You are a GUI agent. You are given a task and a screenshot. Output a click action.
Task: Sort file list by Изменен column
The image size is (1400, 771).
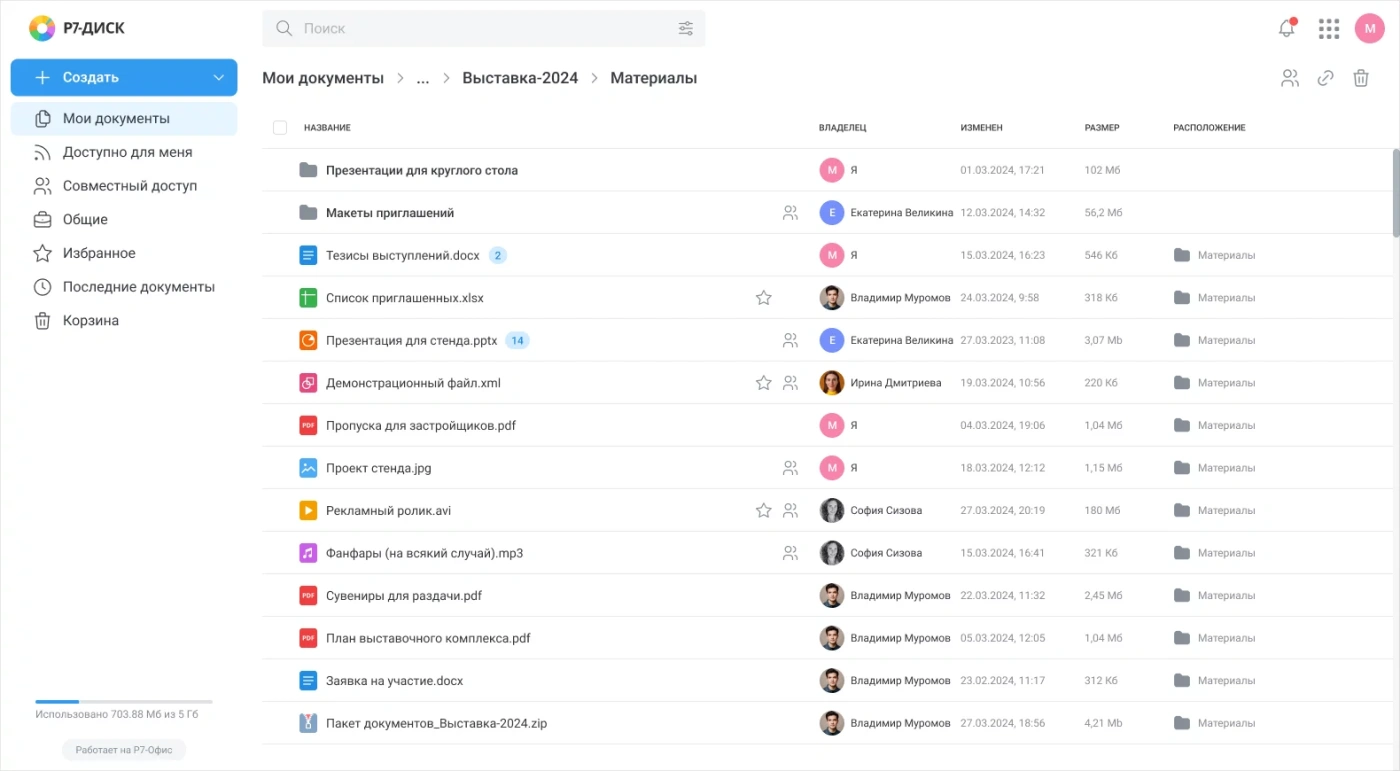pyautogui.click(x=981, y=128)
